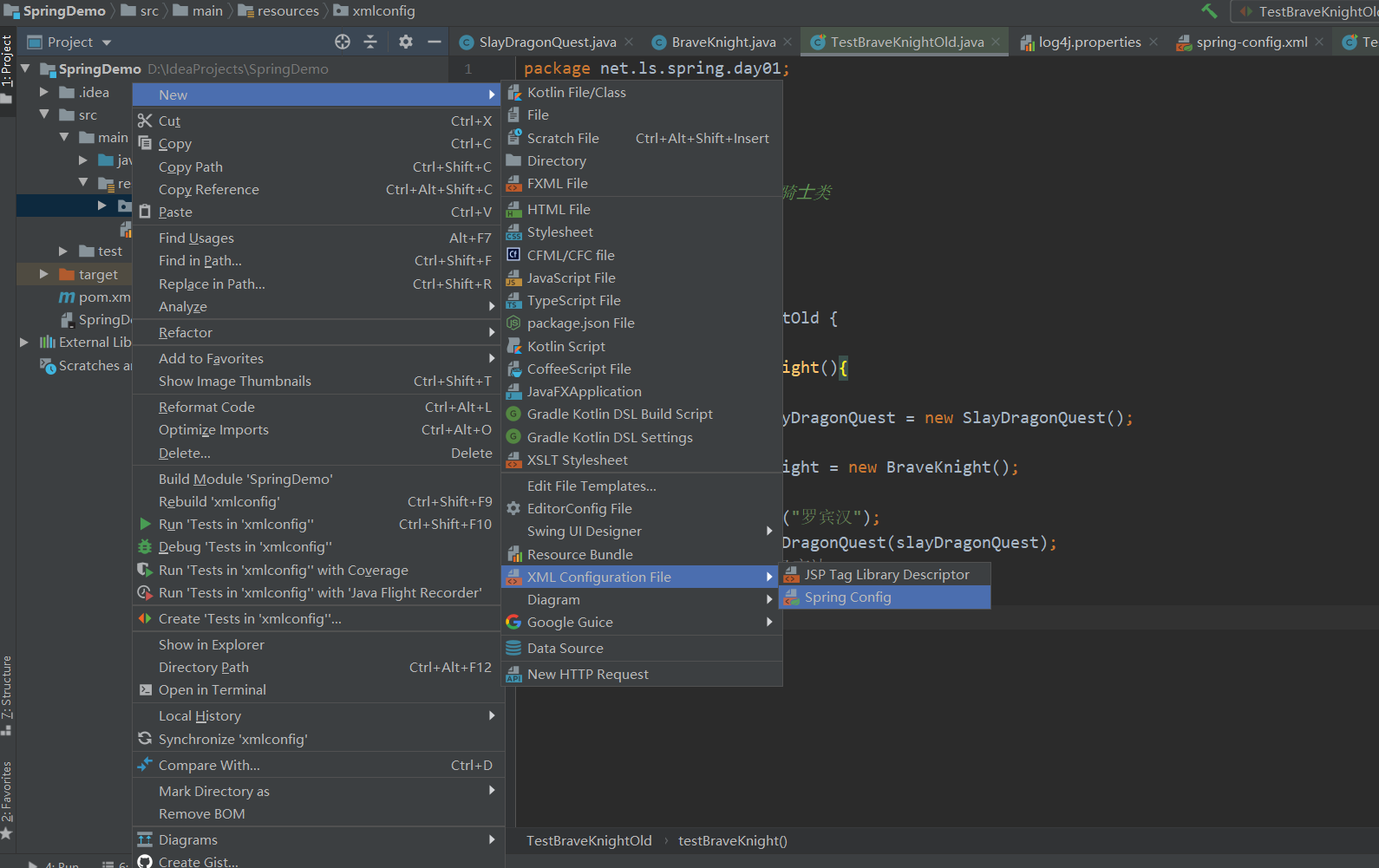
Task: Click the Google Guice logo icon
Action: pos(513,622)
